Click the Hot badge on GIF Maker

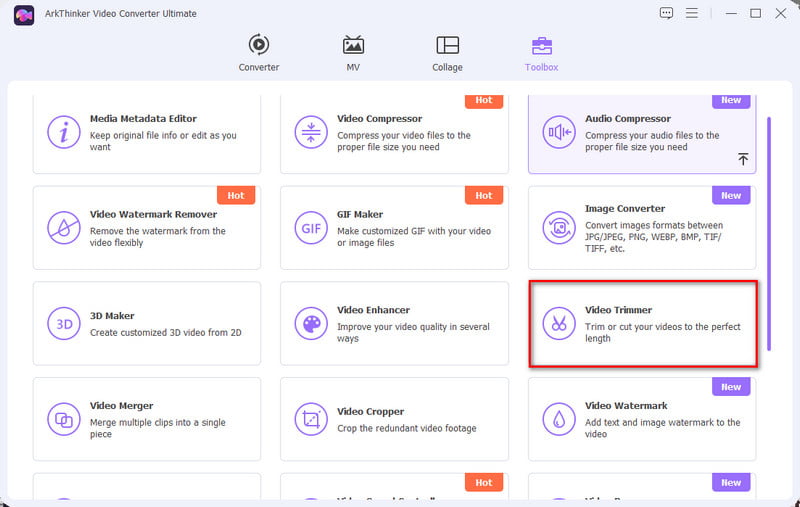coord(484,195)
